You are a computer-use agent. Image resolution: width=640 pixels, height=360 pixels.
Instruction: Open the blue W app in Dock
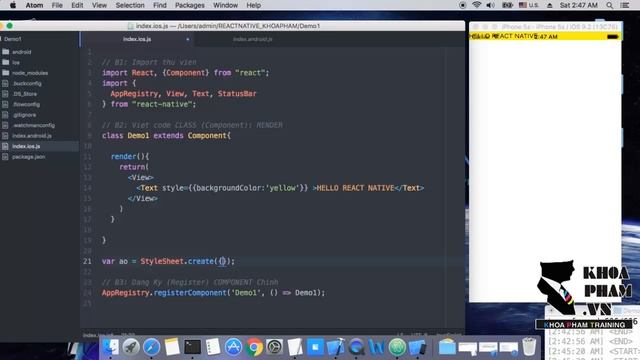[x=377, y=347]
